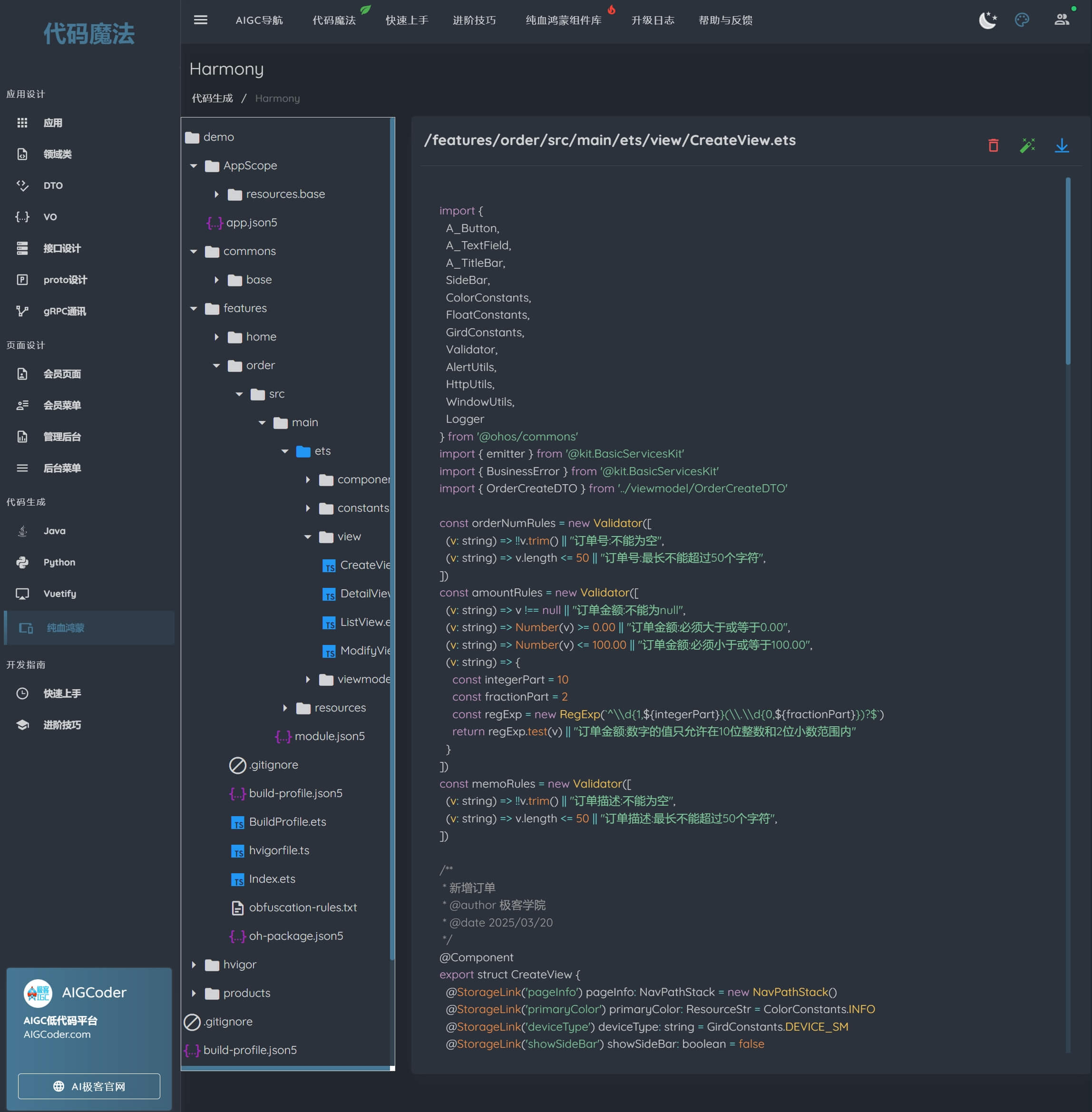Select Index.ets in the file tree
1092x1112 pixels.
point(272,878)
